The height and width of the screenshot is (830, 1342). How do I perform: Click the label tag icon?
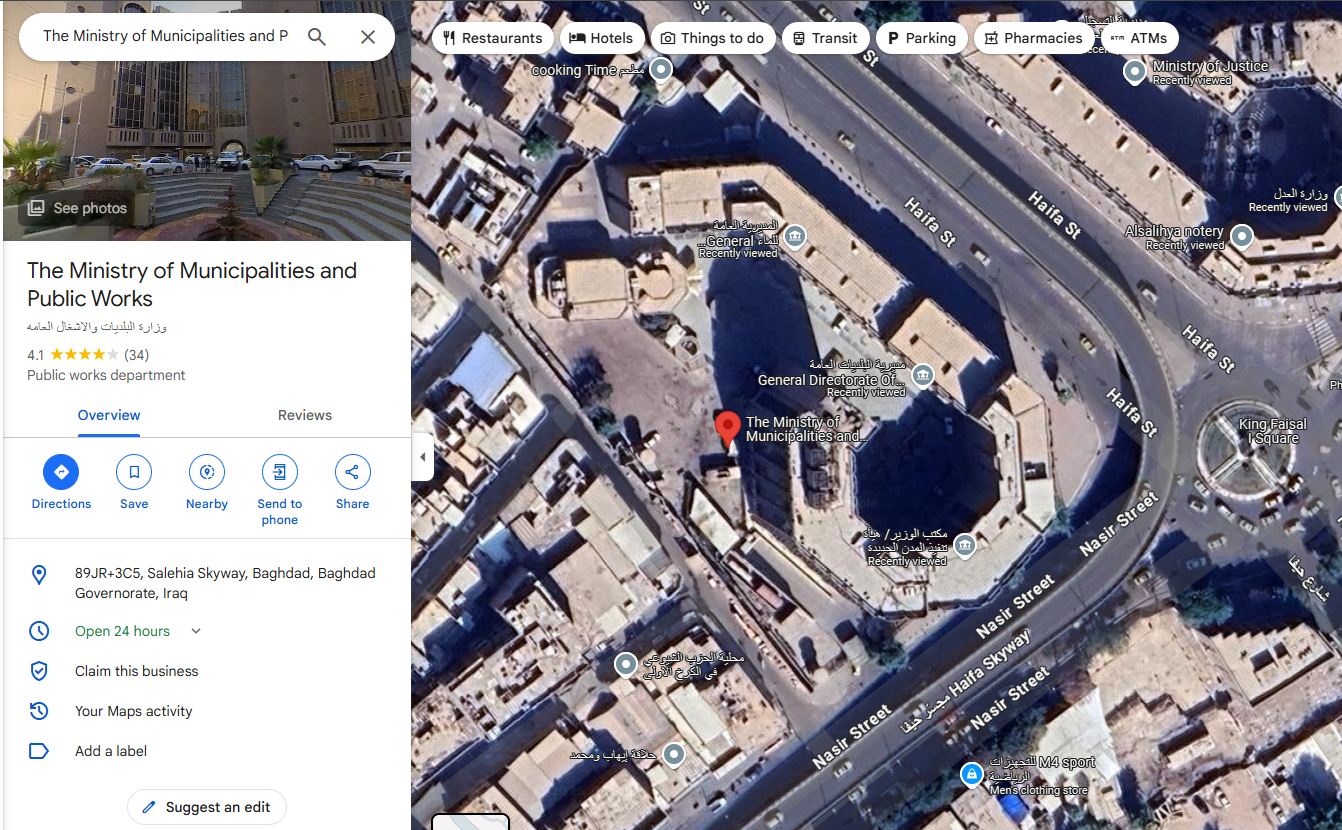(39, 751)
